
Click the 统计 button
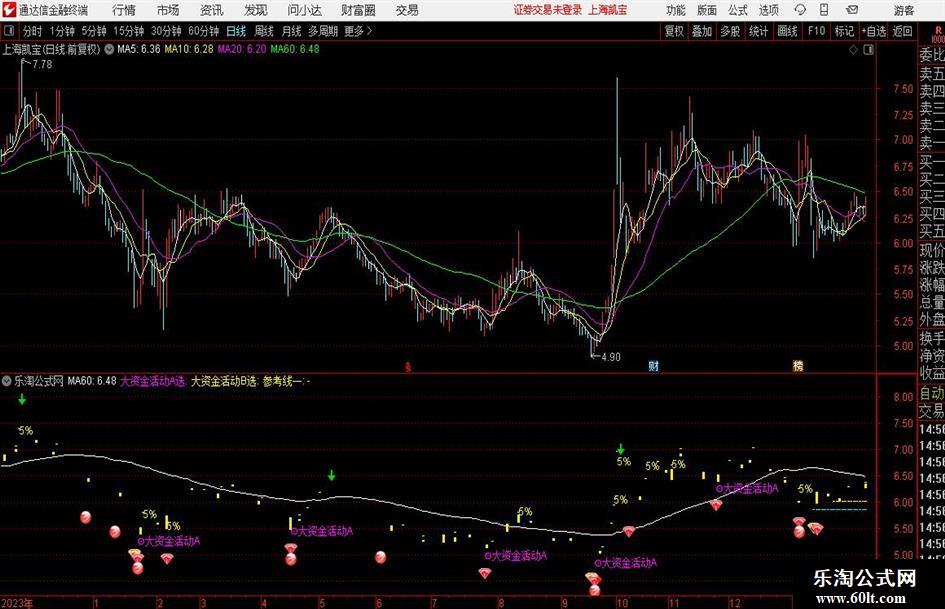pyautogui.click(x=758, y=31)
